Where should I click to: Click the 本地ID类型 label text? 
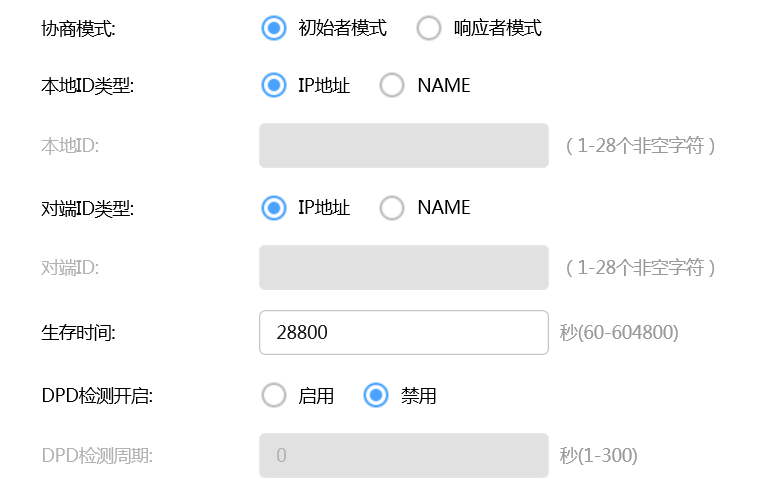click(x=87, y=85)
